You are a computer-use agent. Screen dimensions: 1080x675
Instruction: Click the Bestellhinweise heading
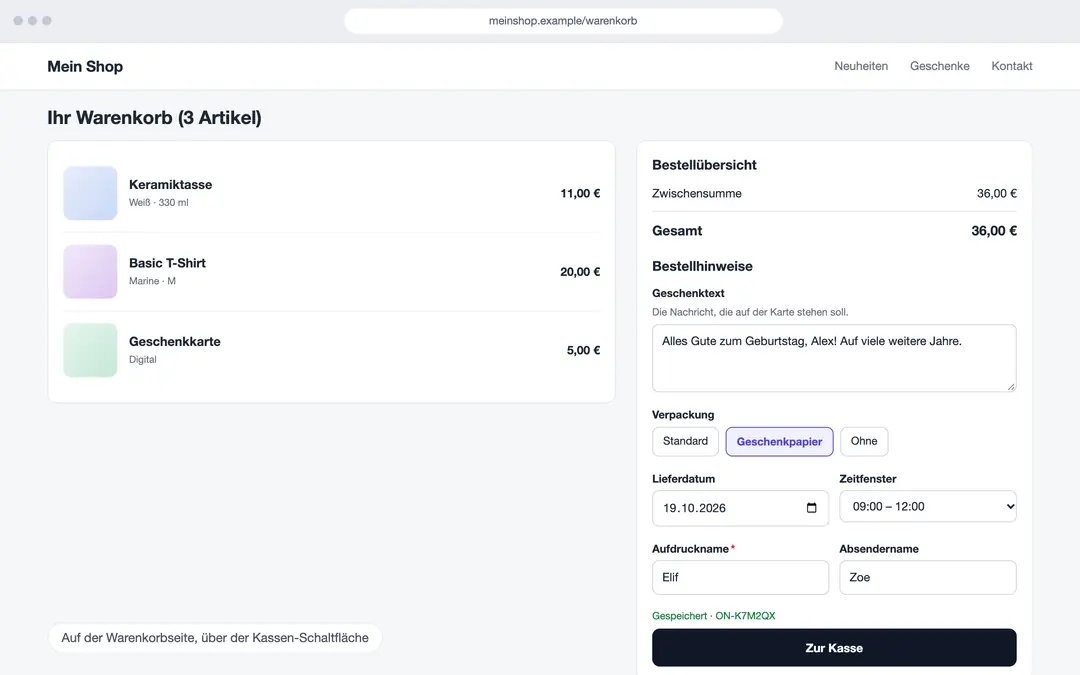(703, 266)
